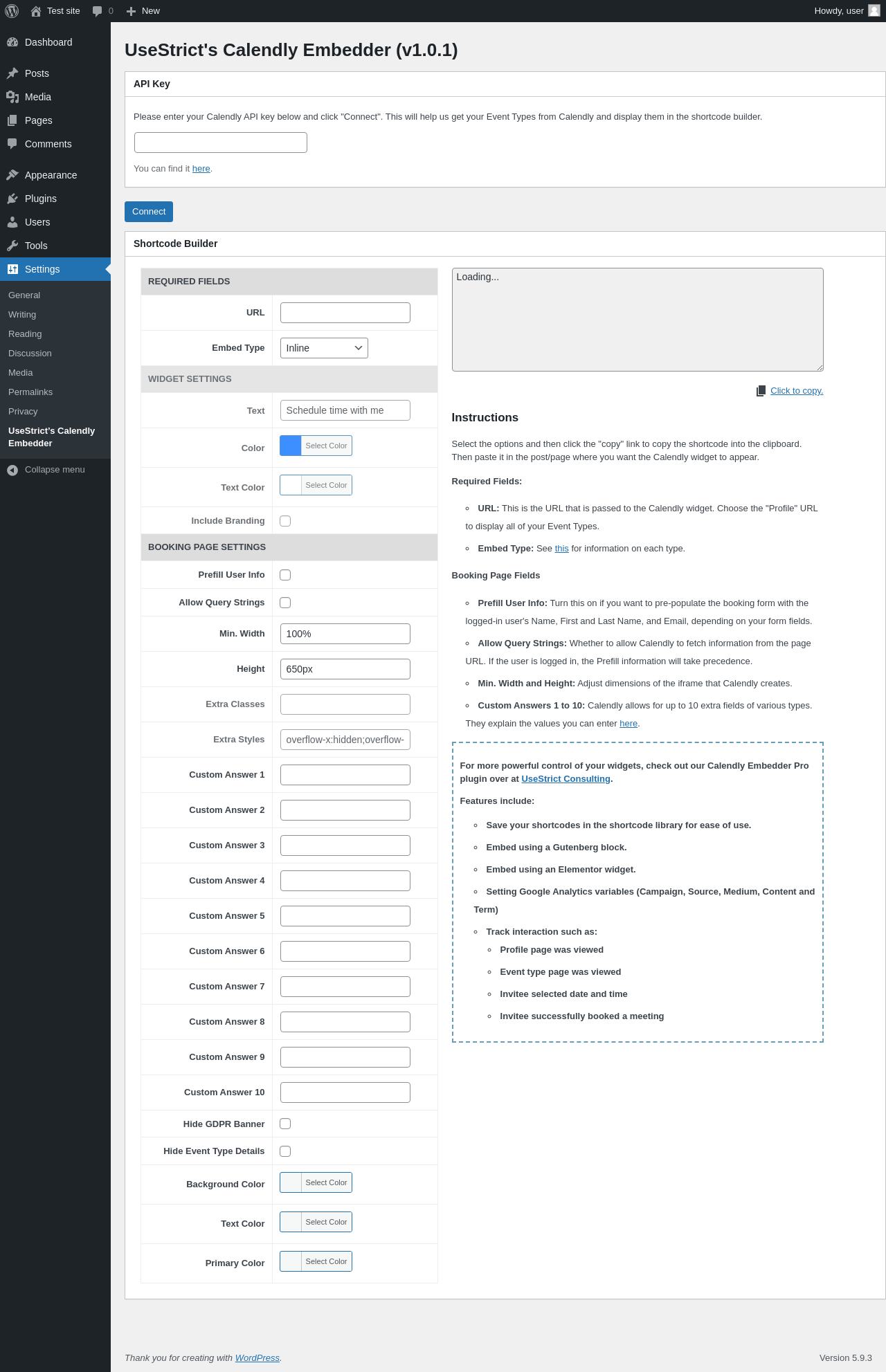Click the Extra Styles input field
The image size is (886, 1372).
345,740
